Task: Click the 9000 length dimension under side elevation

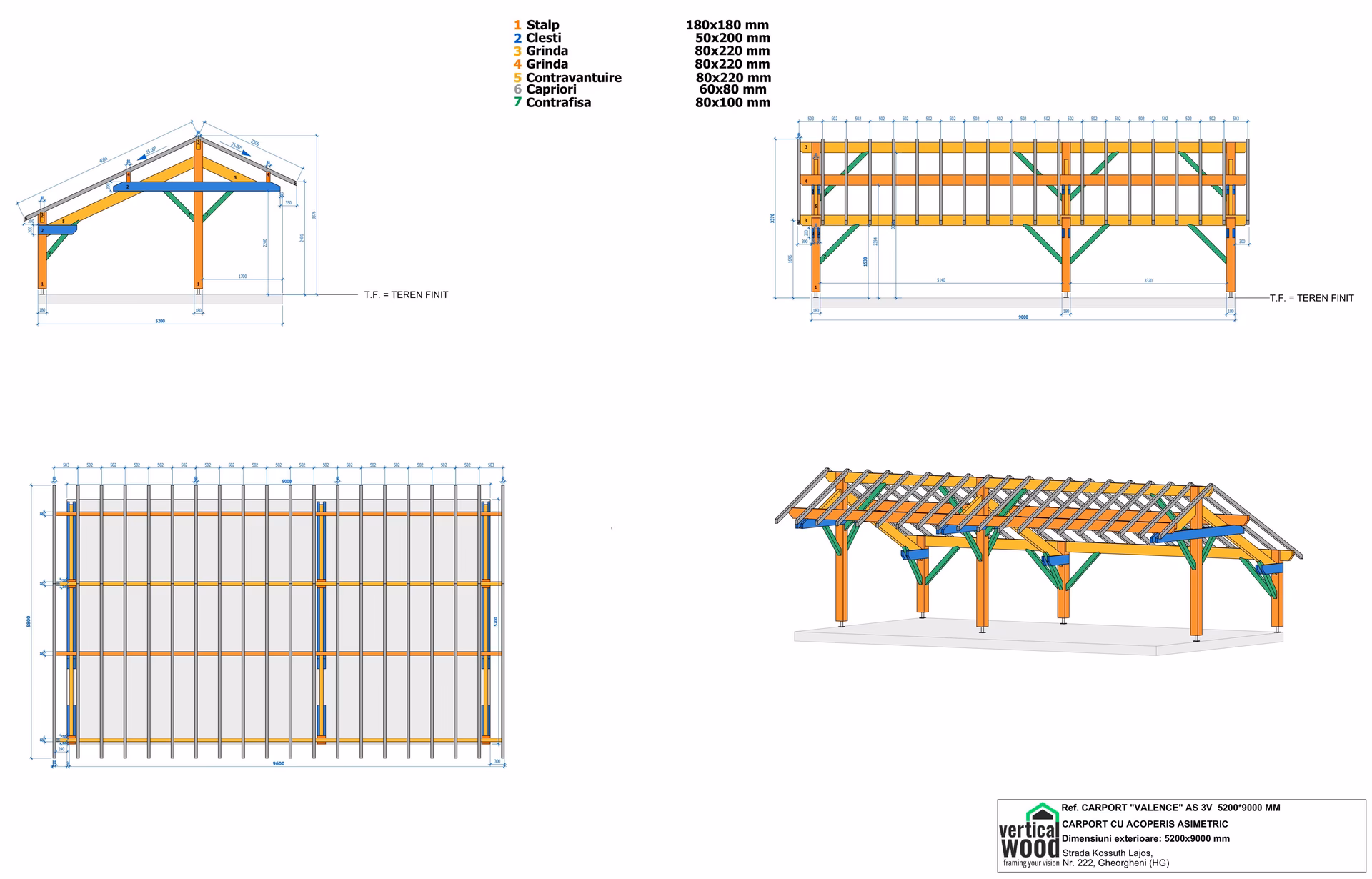Action: pyautogui.click(x=1023, y=317)
